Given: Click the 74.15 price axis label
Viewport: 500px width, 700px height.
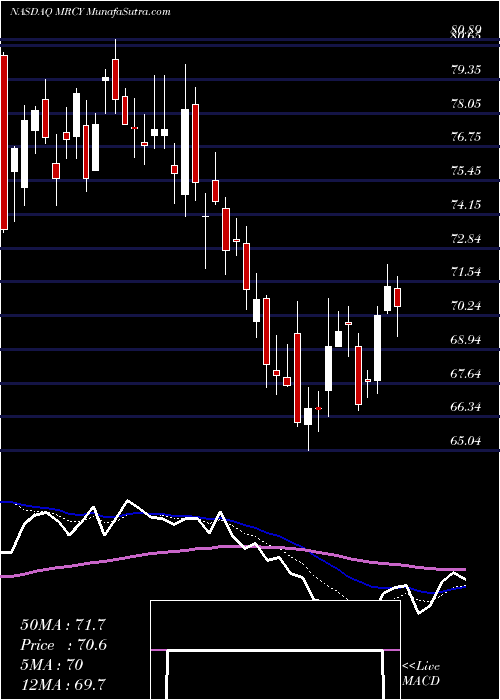Looking at the screenshot, I should pyautogui.click(x=466, y=205).
